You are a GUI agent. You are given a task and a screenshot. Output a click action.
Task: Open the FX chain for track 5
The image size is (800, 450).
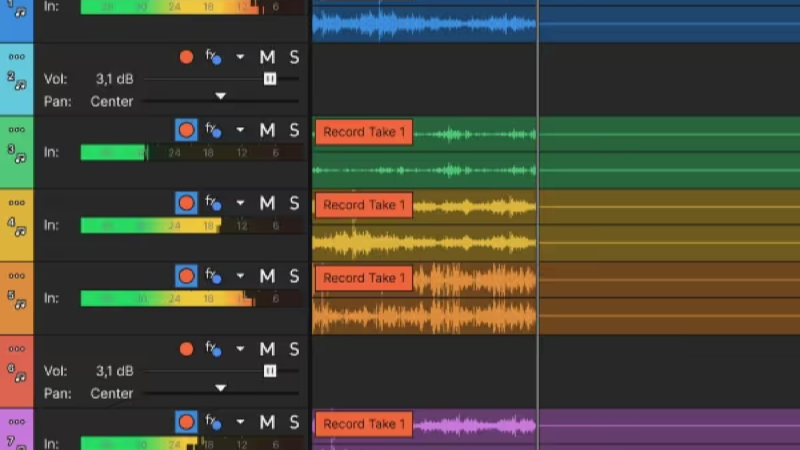coord(213,276)
